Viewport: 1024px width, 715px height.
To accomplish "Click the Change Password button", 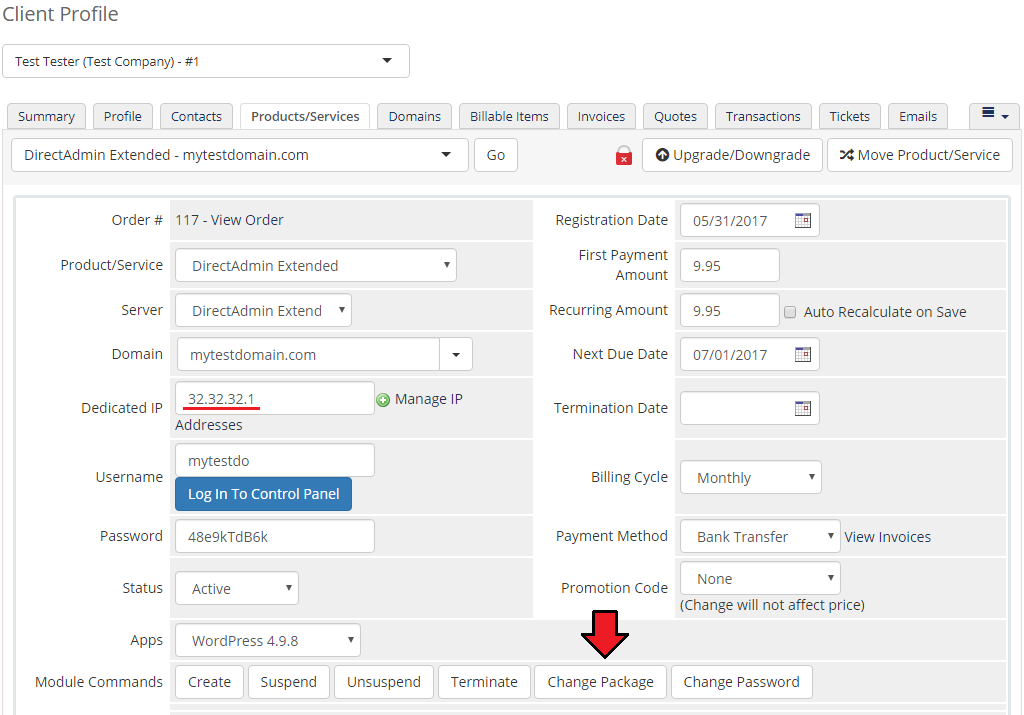I will coord(742,682).
